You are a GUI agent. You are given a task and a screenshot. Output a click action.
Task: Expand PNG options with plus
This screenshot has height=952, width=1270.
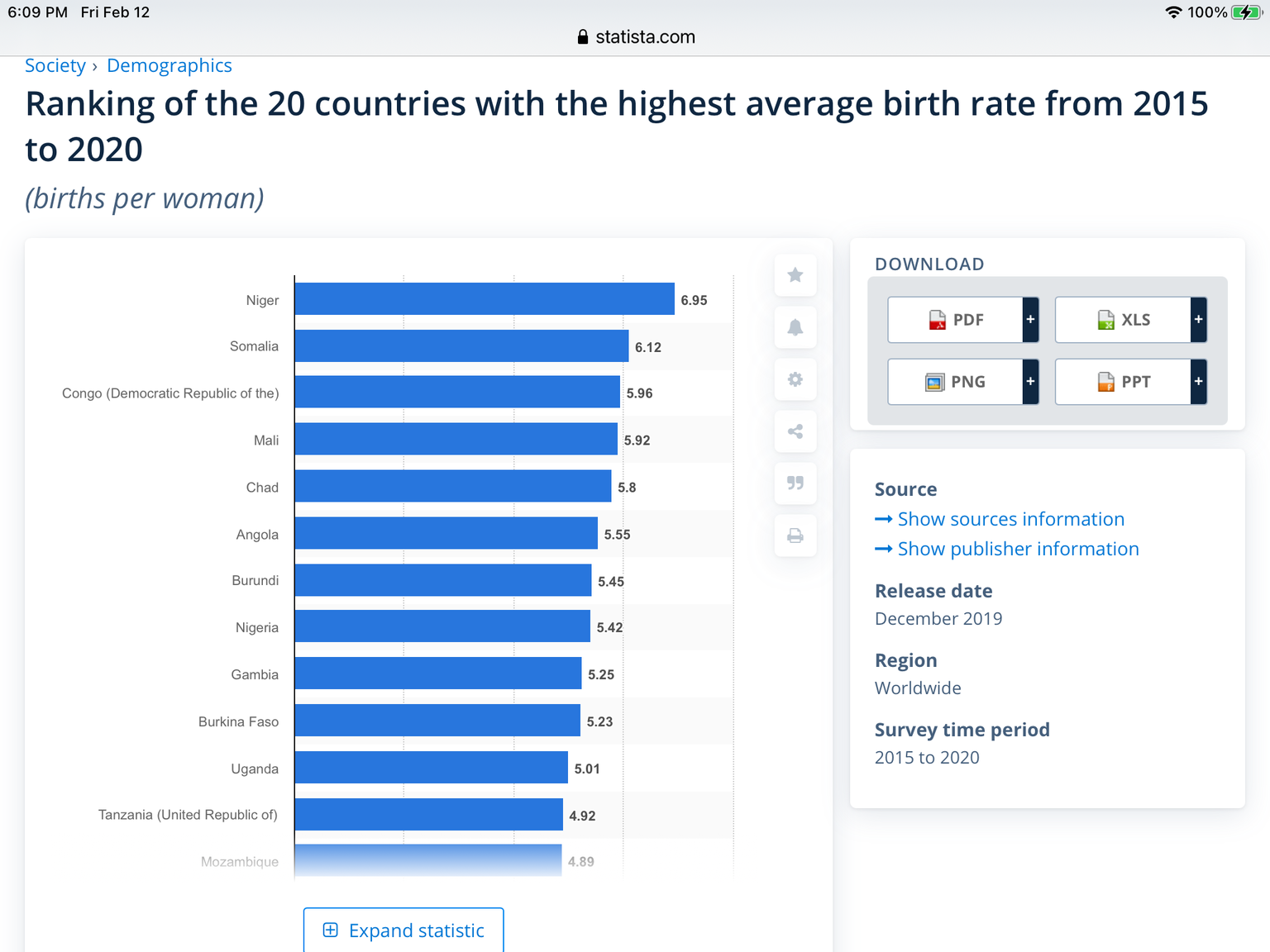click(x=1030, y=382)
